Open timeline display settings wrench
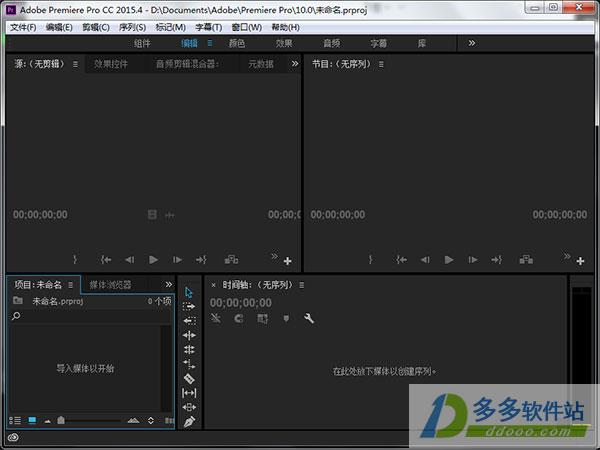 pos(309,318)
